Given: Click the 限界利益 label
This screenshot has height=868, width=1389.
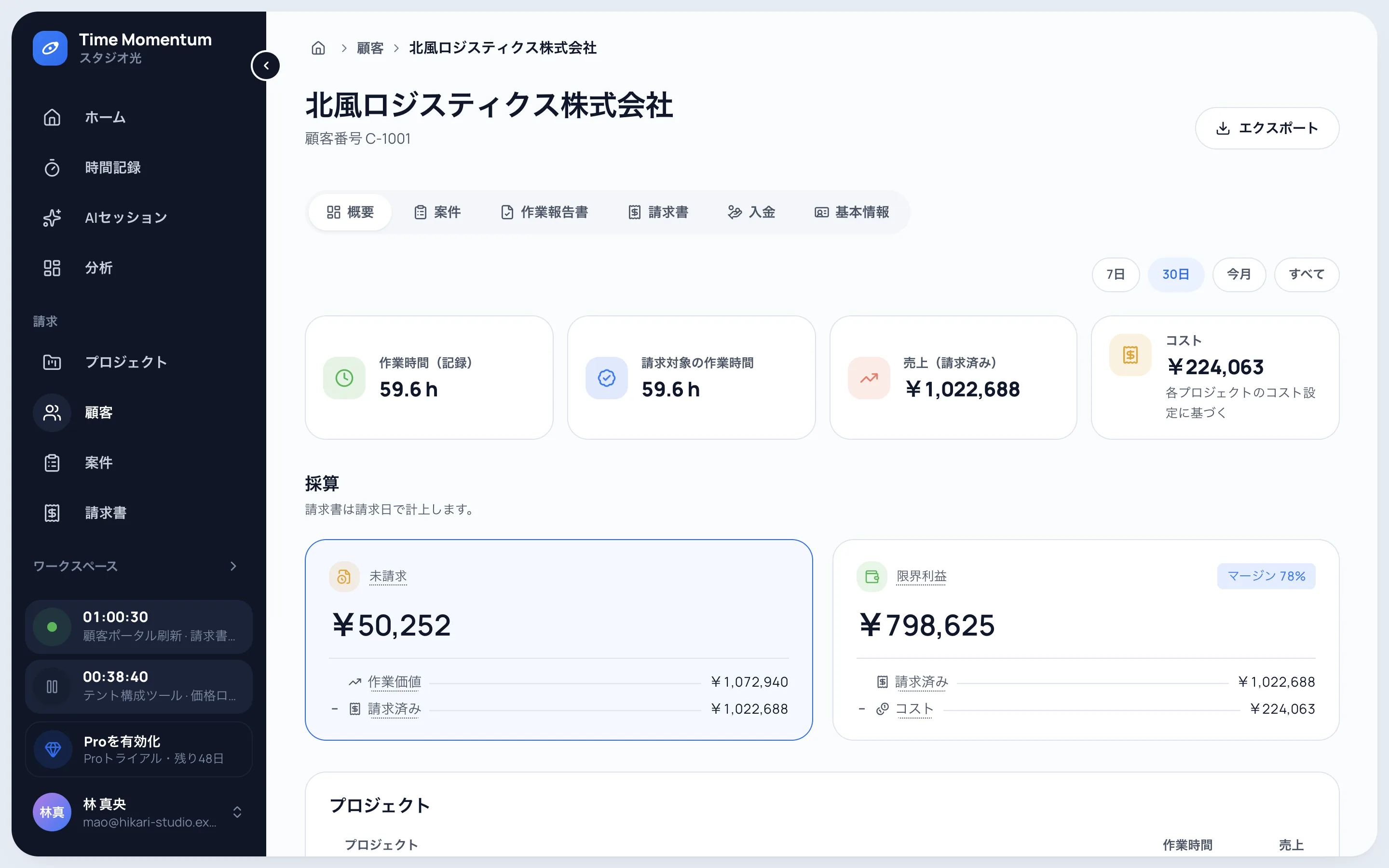Looking at the screenshot, I should point(921,576).
